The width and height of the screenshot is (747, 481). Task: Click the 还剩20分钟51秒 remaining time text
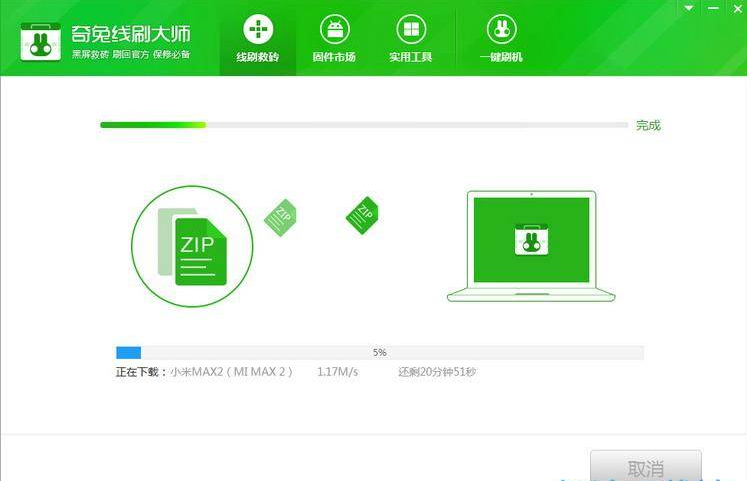click(x=437, y=372)
